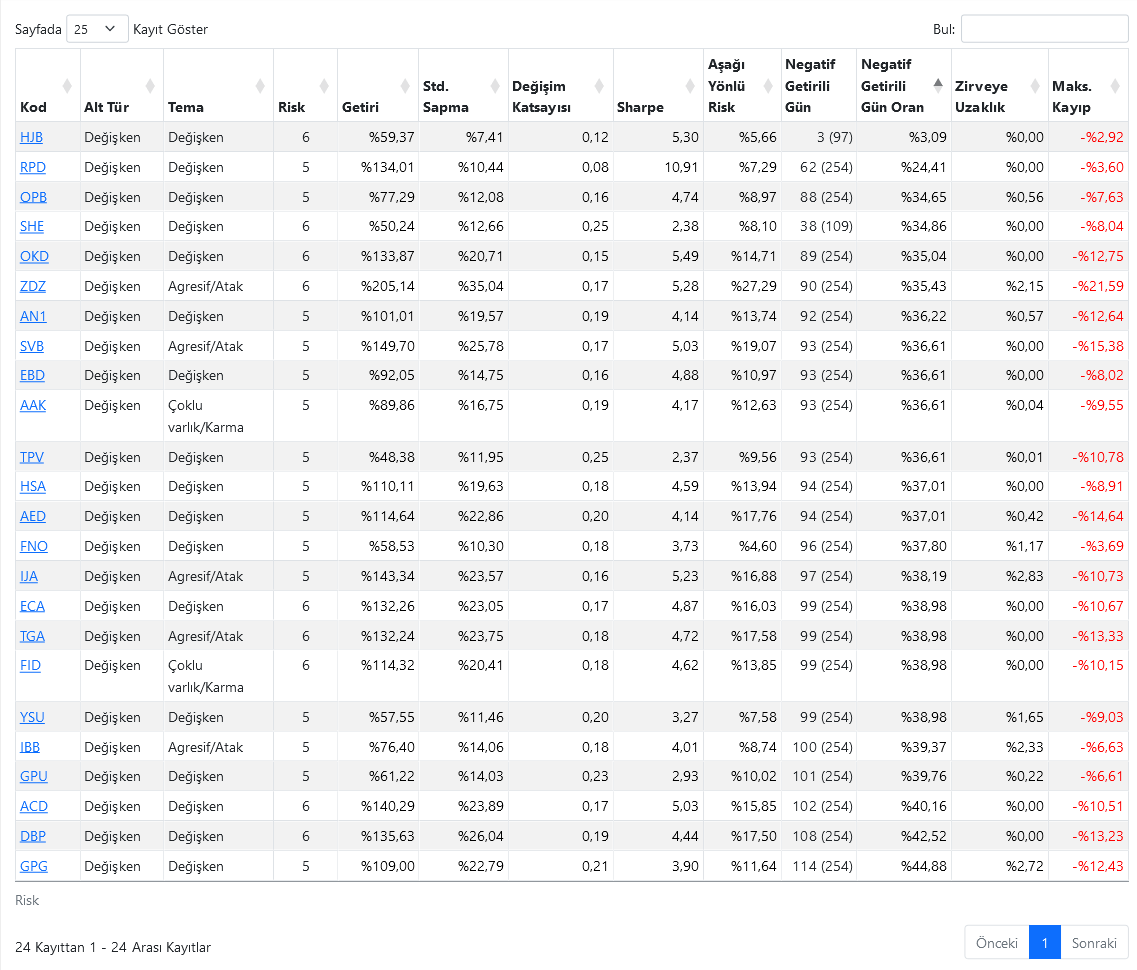
Task: Open the IBB fund link
Action: (30, 747)
